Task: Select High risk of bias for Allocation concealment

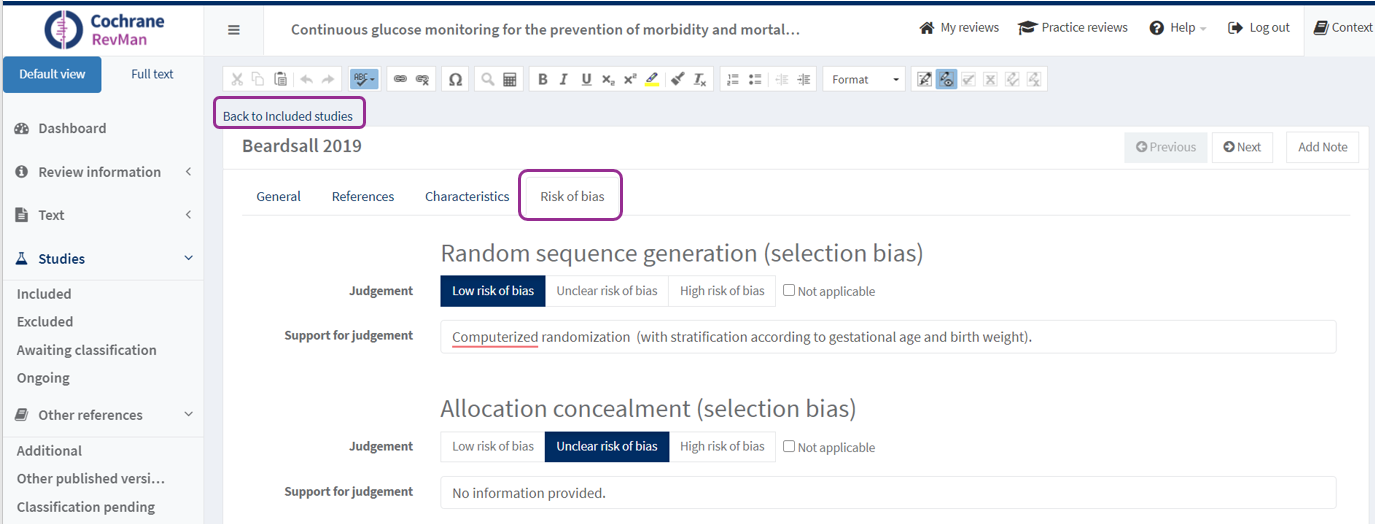Action: point(722,446)
